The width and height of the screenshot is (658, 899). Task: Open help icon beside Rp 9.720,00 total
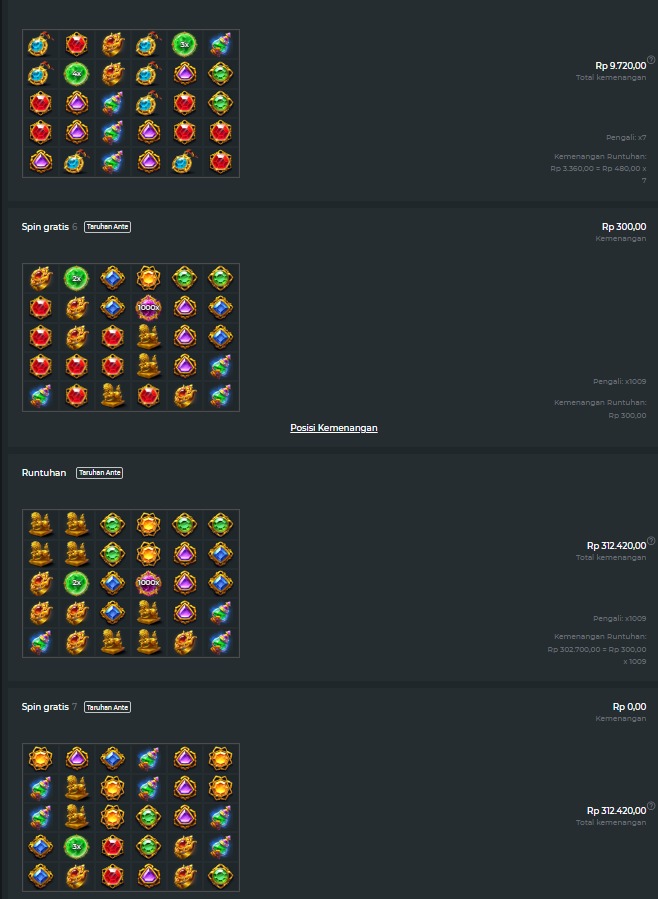[651, 60]
